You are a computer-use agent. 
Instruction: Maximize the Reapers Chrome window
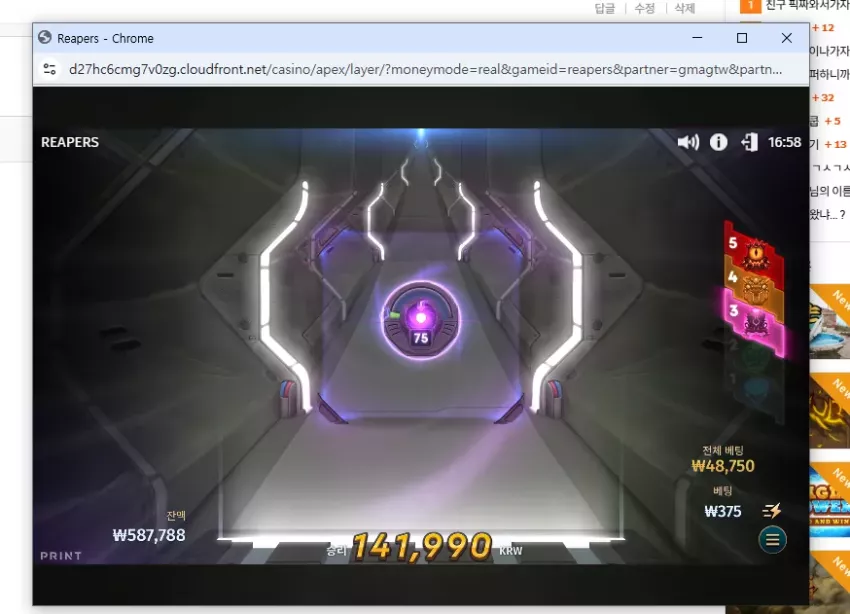[742, 38]
